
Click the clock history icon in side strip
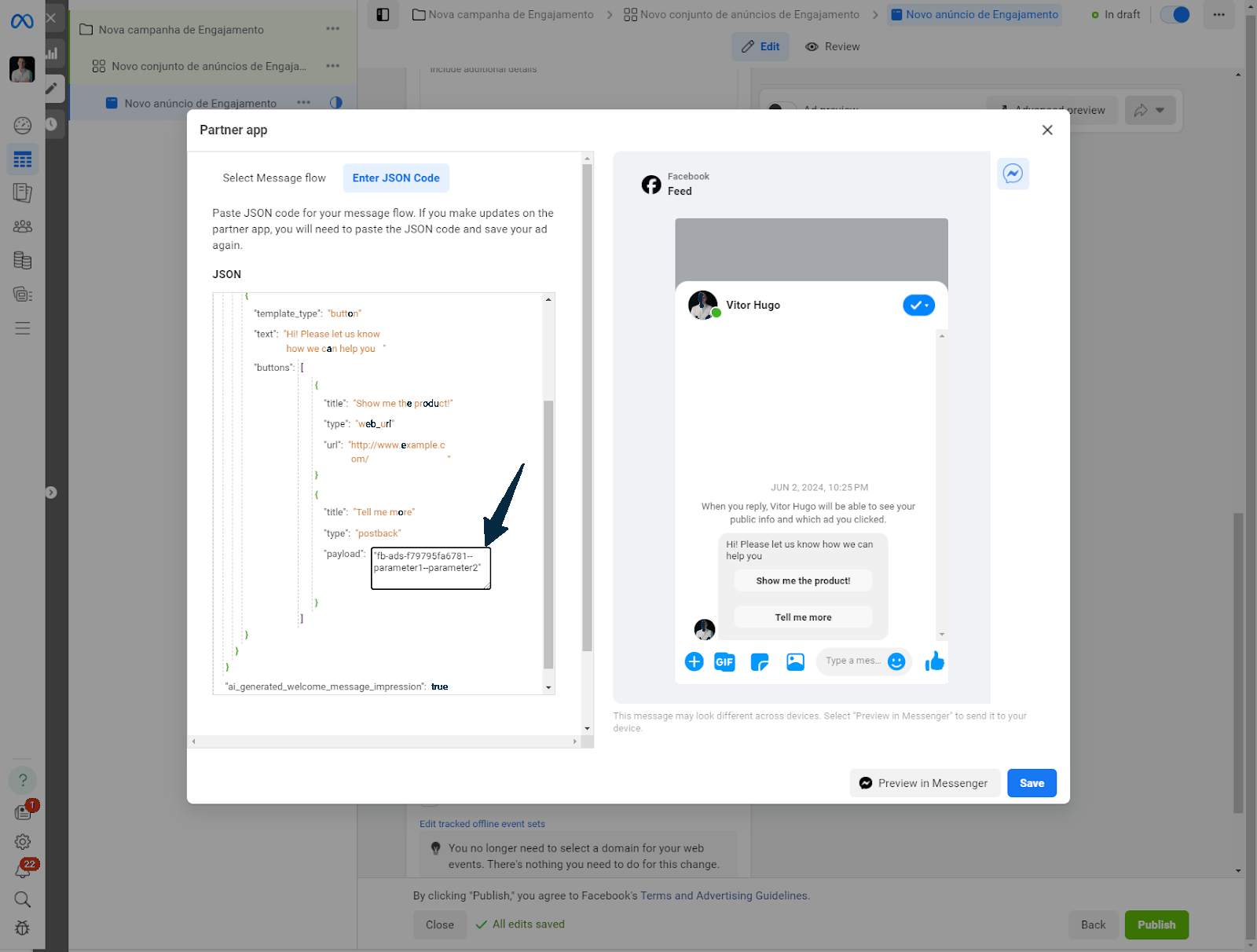click(x=51, y=124)
